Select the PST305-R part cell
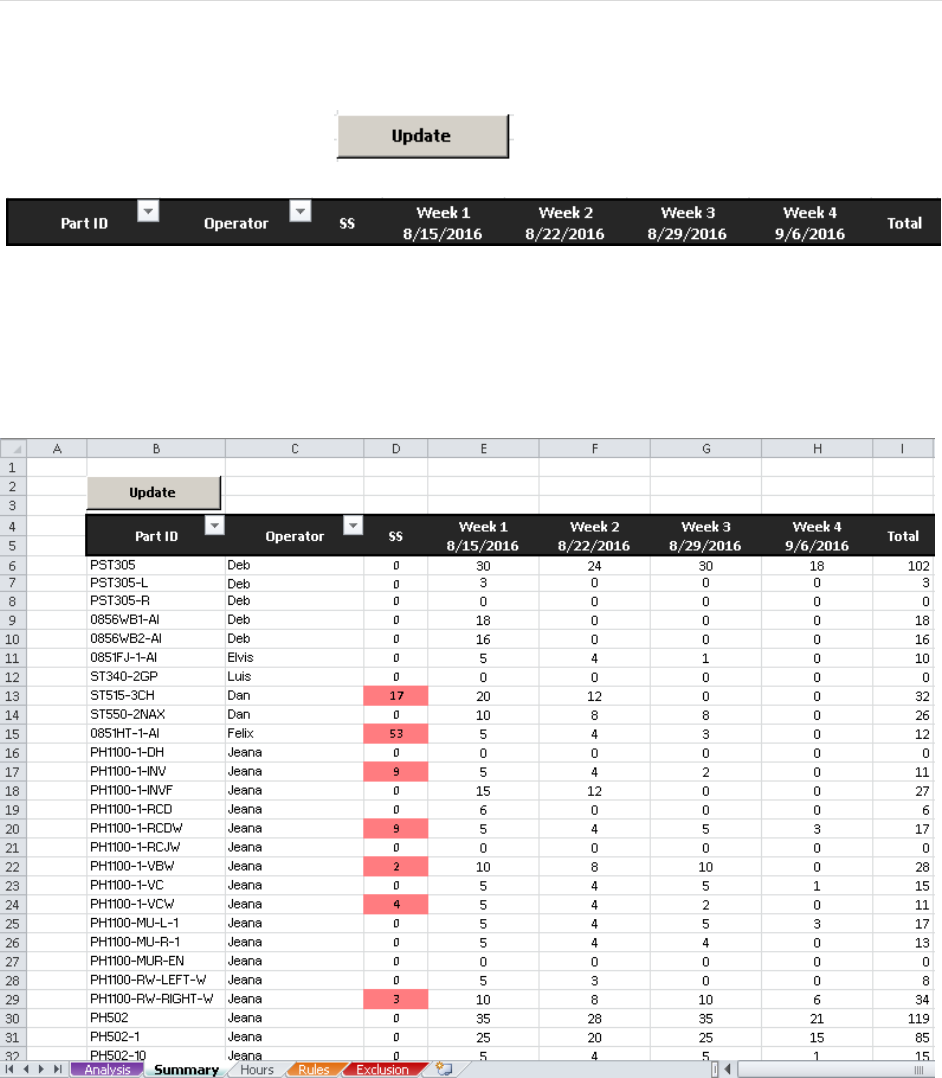 coord(156,601)
